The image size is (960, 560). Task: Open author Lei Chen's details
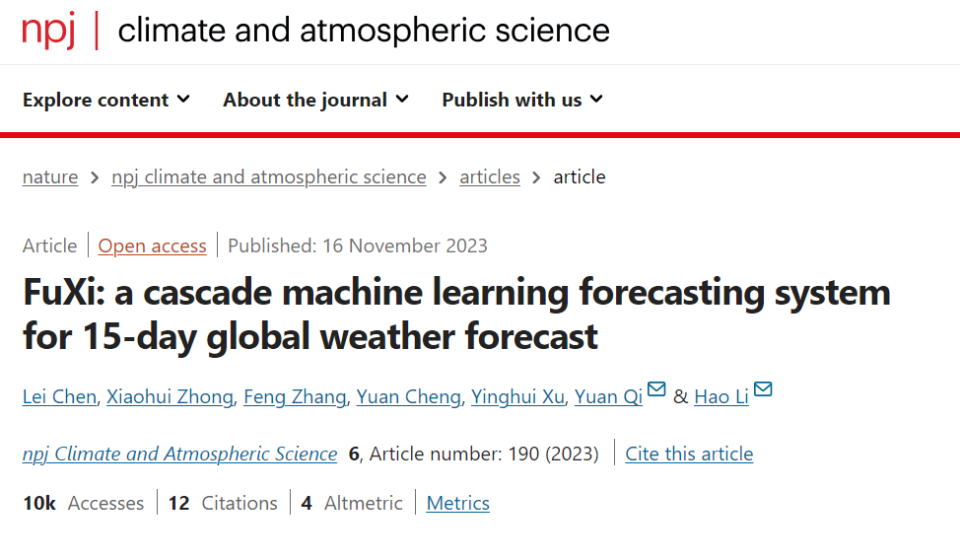coord(59,397)
